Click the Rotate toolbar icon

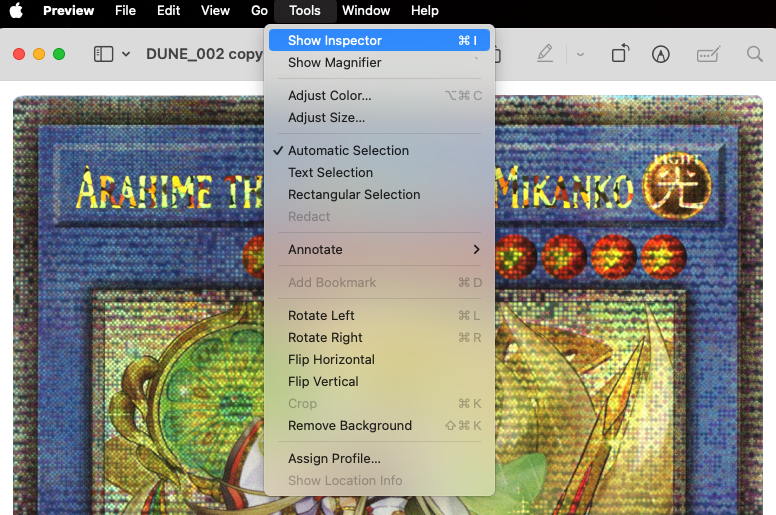[x=620, y=54]
